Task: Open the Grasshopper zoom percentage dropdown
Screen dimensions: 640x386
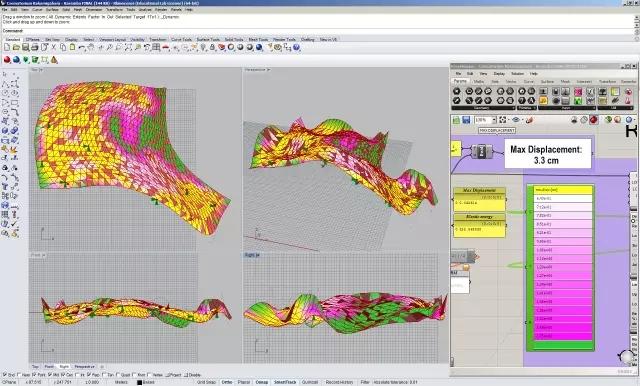Action: tap(494, 120)
